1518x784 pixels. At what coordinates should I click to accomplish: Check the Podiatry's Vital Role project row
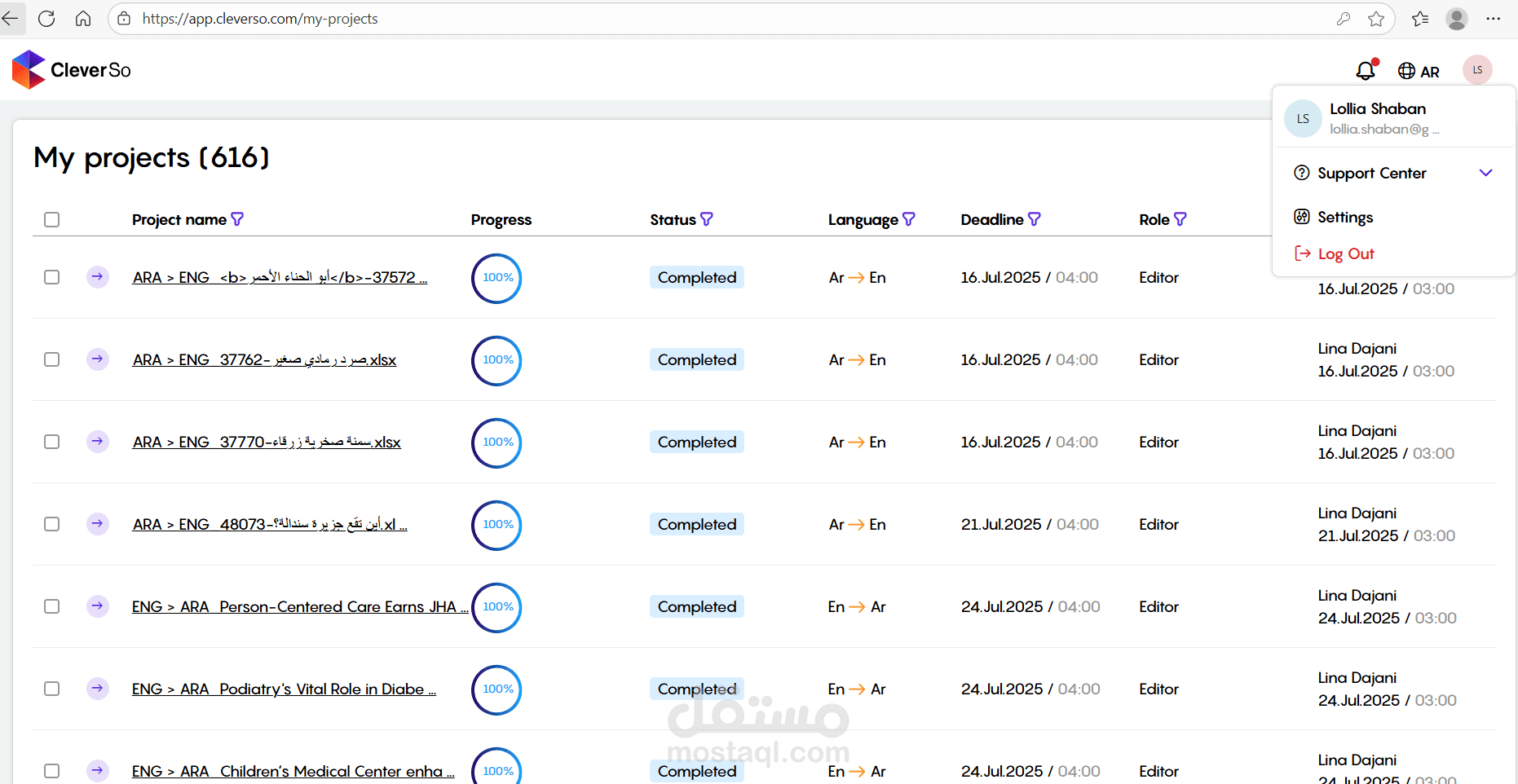coord(52,689)
